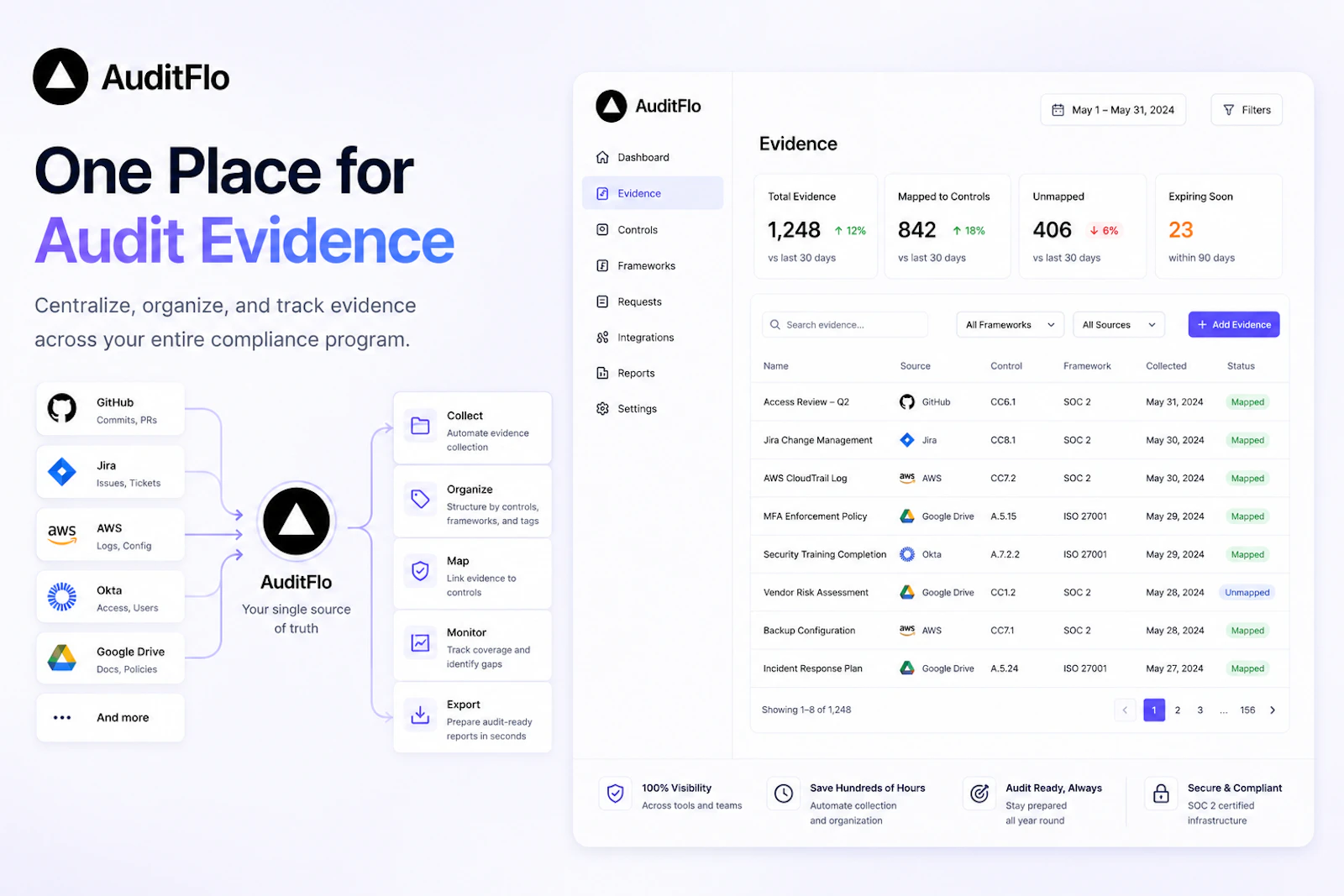Image resolution: width=1344 pixels, height=896 pixels.
Task: Click the Jira icon in Jira Change Management row
Action: tap(907, 440)
